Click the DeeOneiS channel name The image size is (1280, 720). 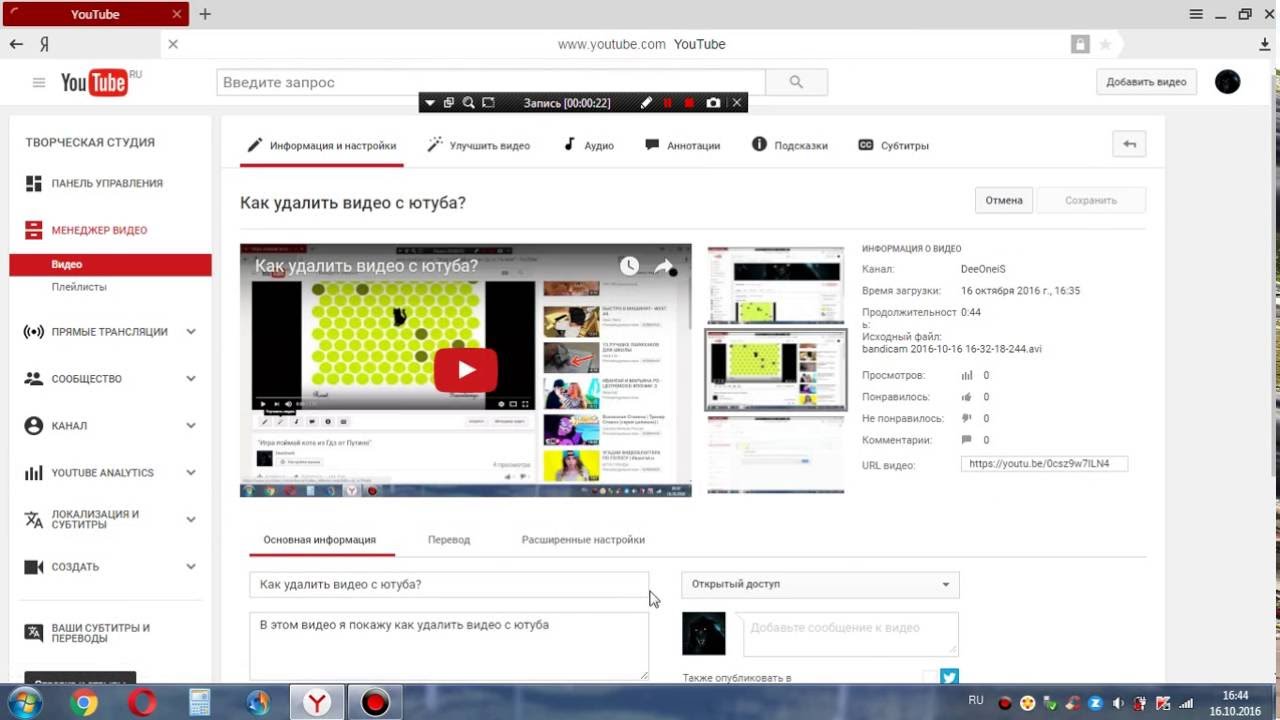point(983,270)
